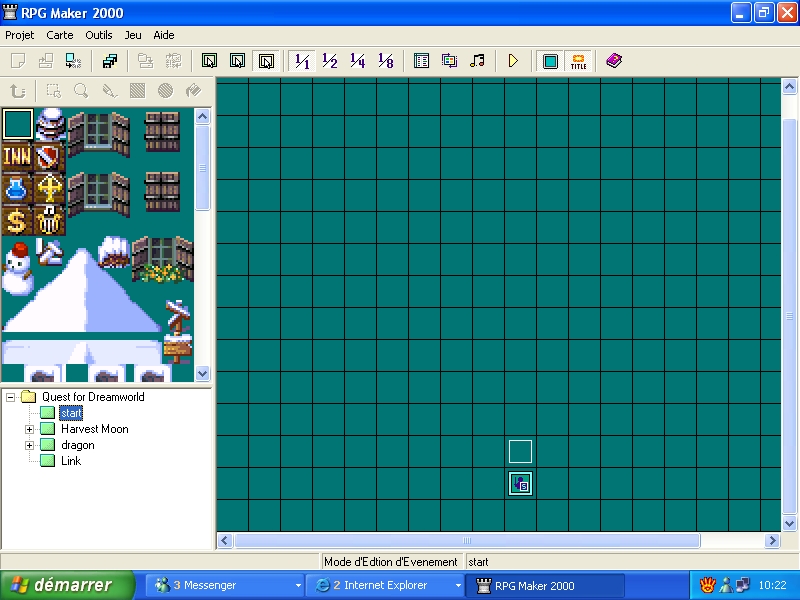Click the white event cursor square
800x600 pixels.
coord(520,452)
